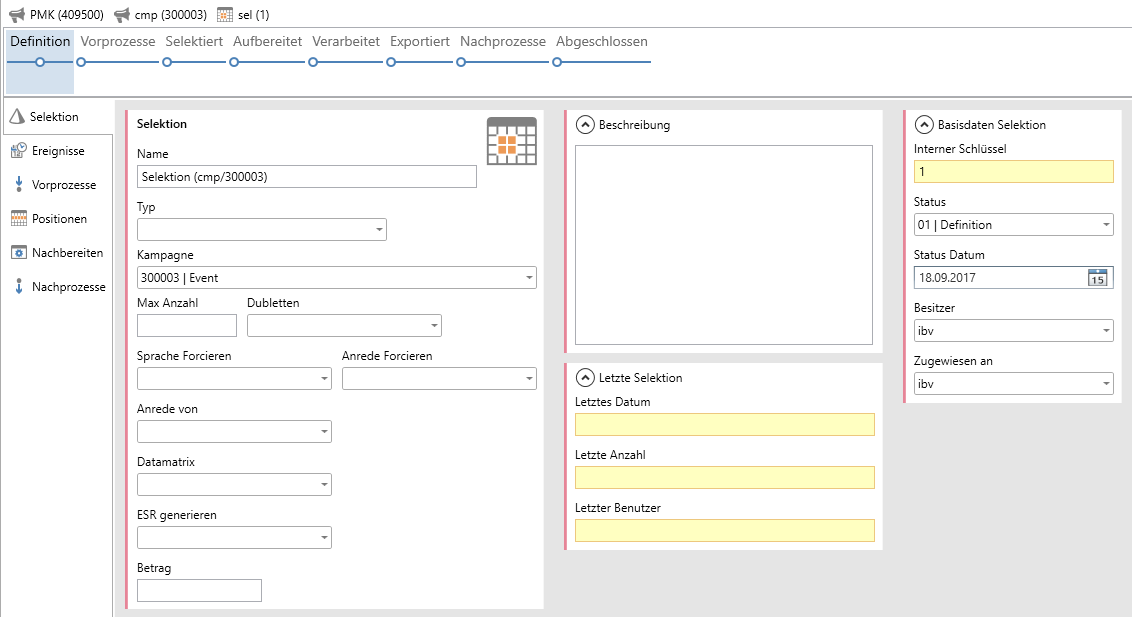1132x617 pixels.
Task: Open the Kampagne dropdown
Action: coord(528,278)
